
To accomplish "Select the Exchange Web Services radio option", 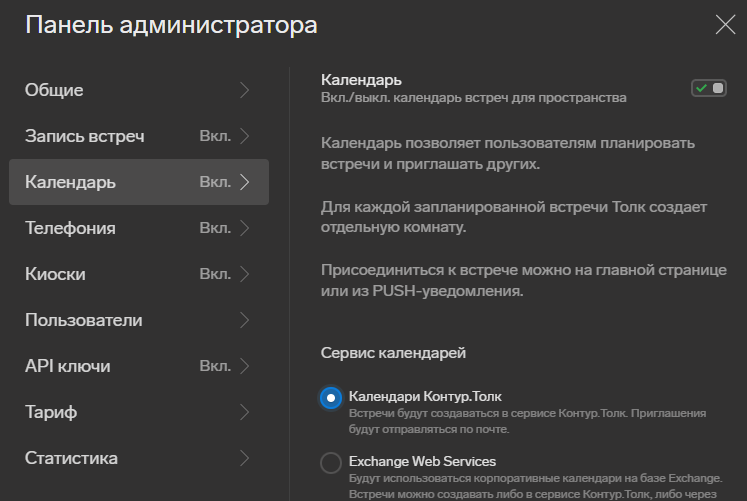I will pyautogui.click(x=331, y=462).
